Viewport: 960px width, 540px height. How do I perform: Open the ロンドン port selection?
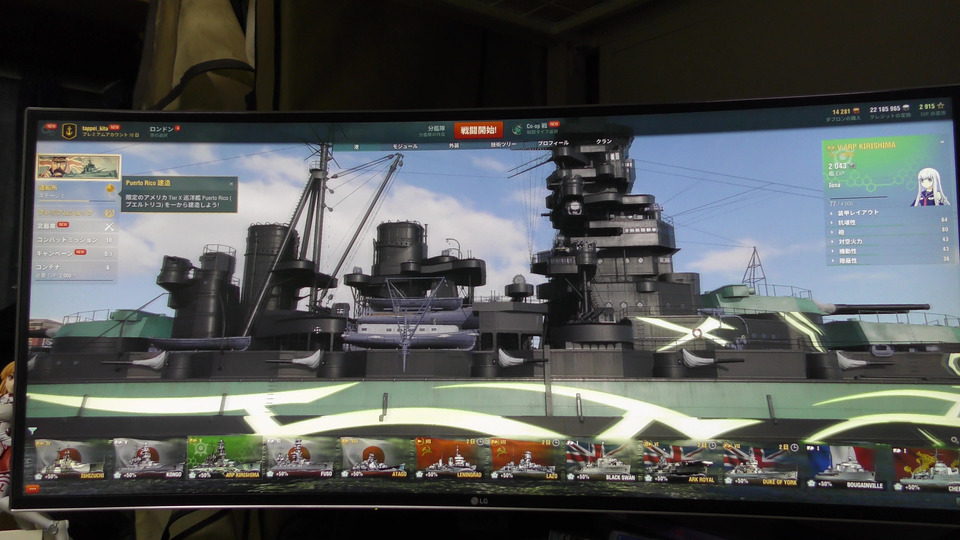[x=163, y=130]
